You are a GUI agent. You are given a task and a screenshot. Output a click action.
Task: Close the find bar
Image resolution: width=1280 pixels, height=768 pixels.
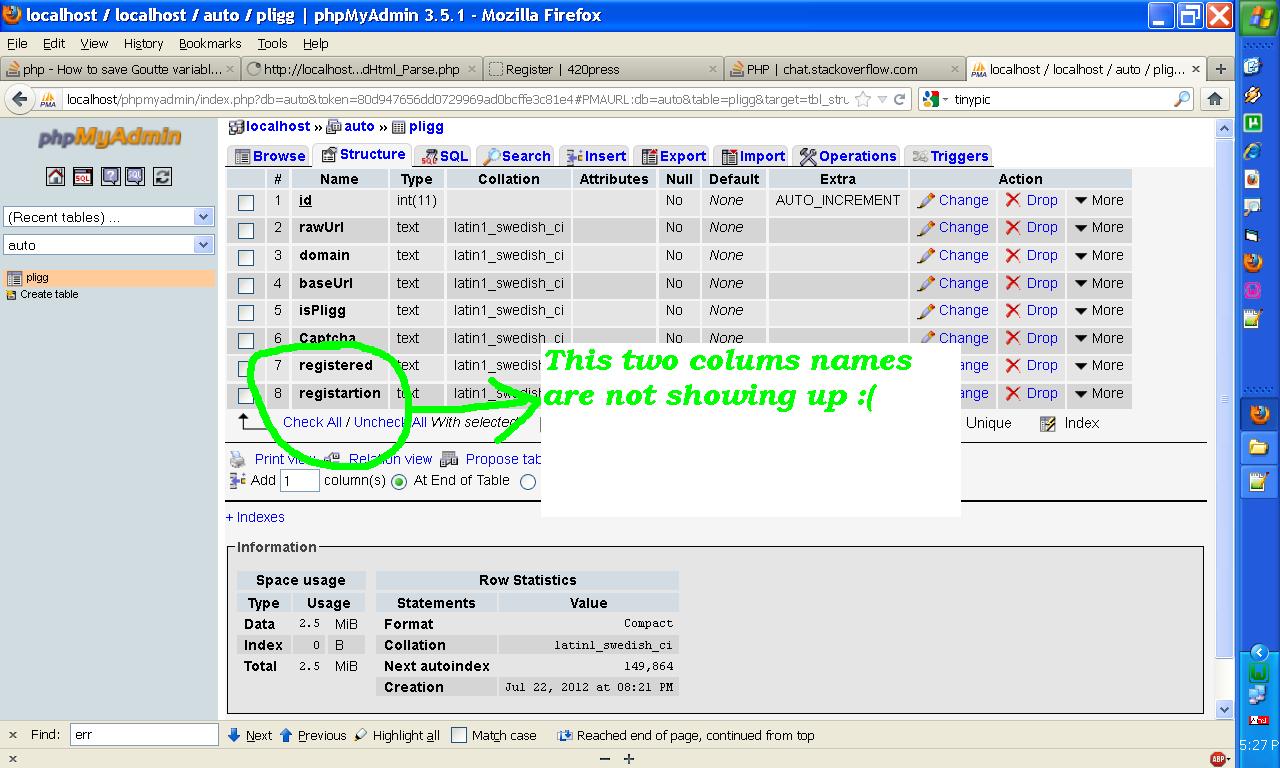[x=12, y=735]
